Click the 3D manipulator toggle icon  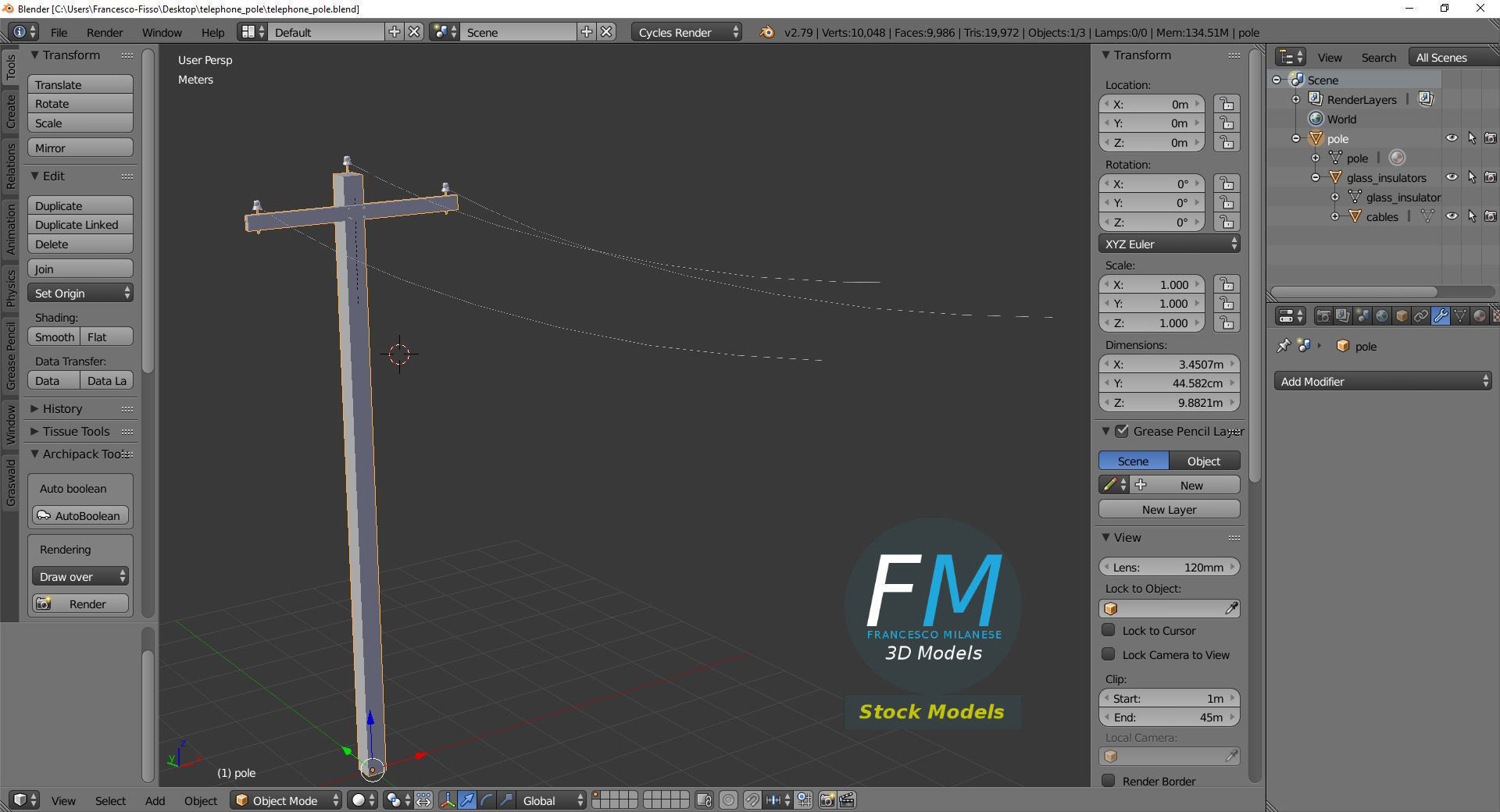(x=448, y=800)
